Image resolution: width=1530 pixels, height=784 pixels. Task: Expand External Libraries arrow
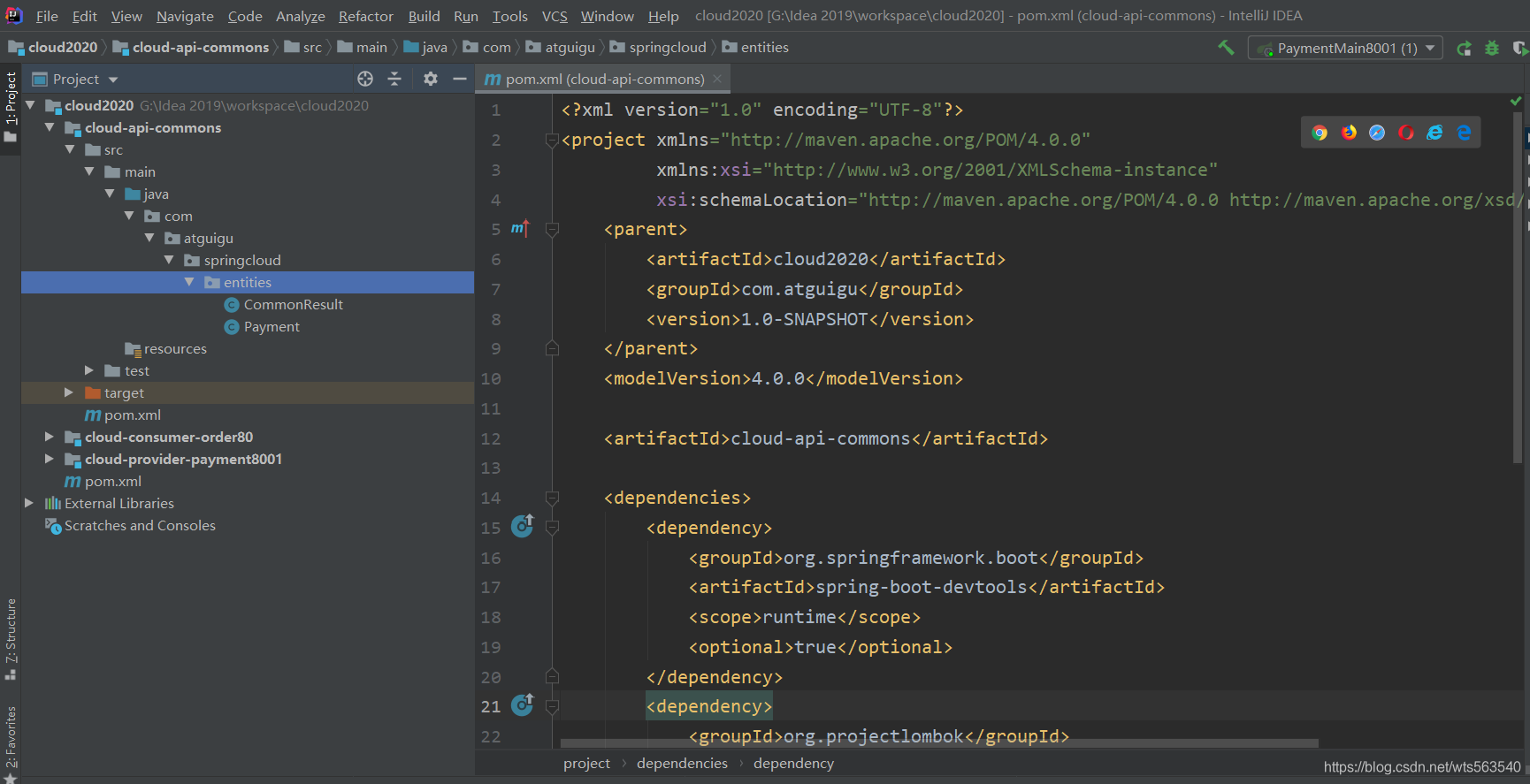(x=29, y=503)
